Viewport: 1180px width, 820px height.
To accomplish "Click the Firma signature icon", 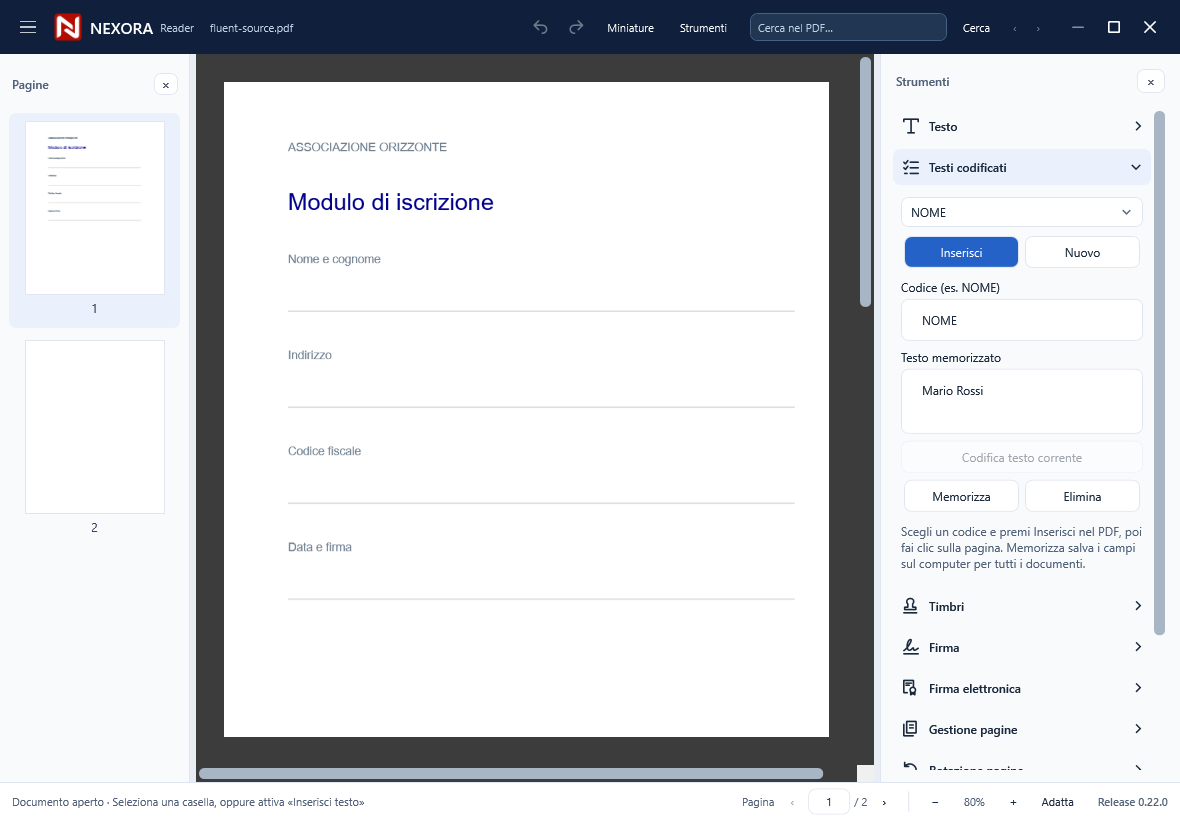I will (x=911, y=647).
